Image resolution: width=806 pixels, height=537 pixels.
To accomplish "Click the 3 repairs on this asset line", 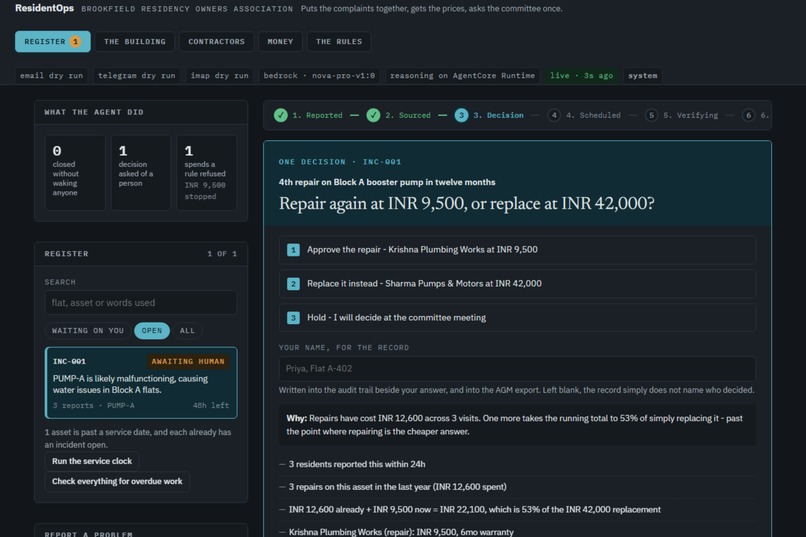I will (x=397, y=487).
